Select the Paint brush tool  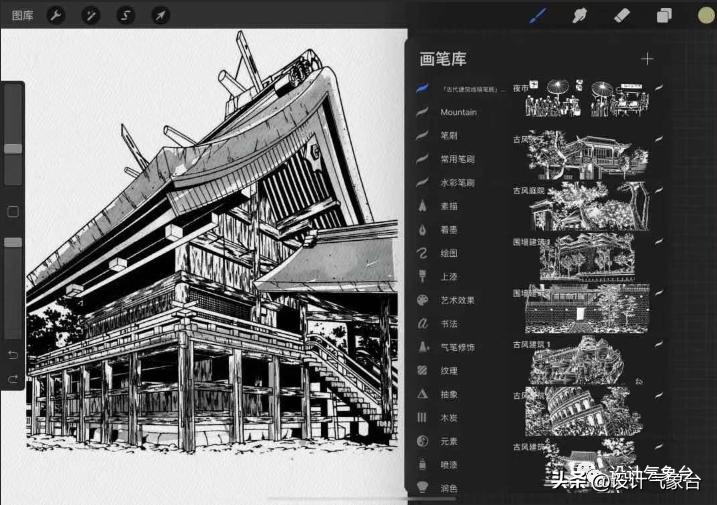click(538, 16)
